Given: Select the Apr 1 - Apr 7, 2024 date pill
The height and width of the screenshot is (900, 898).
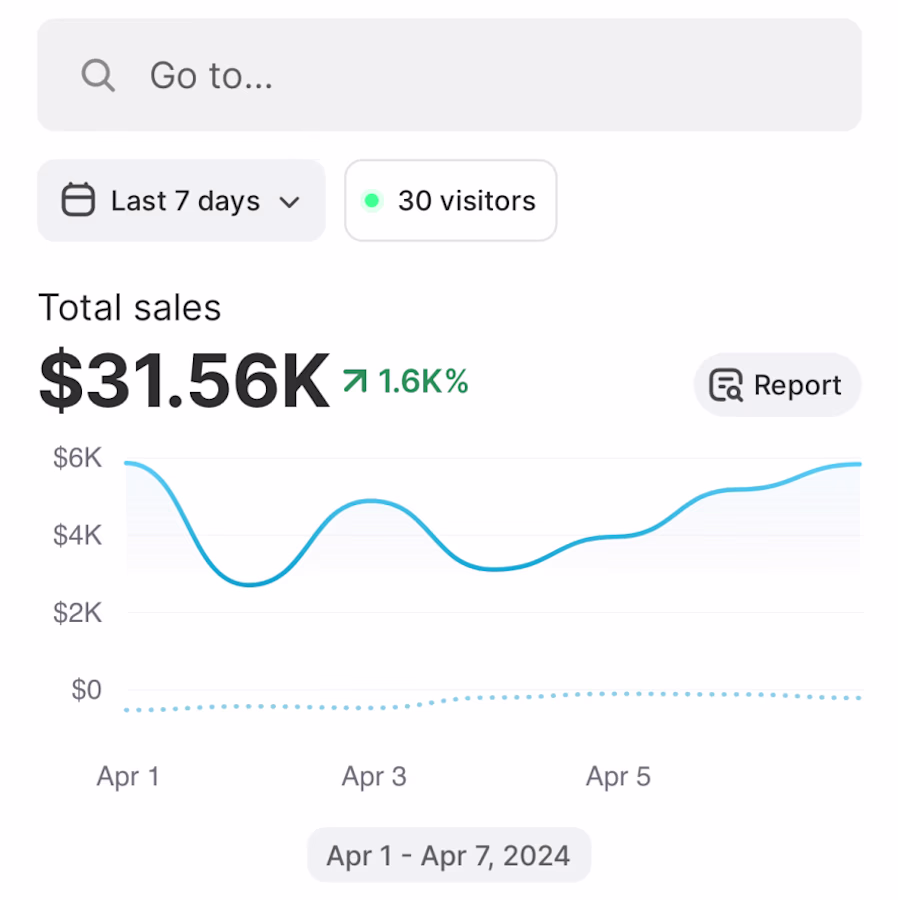Looking at the screenshot, I should click(x=449, y=855).
